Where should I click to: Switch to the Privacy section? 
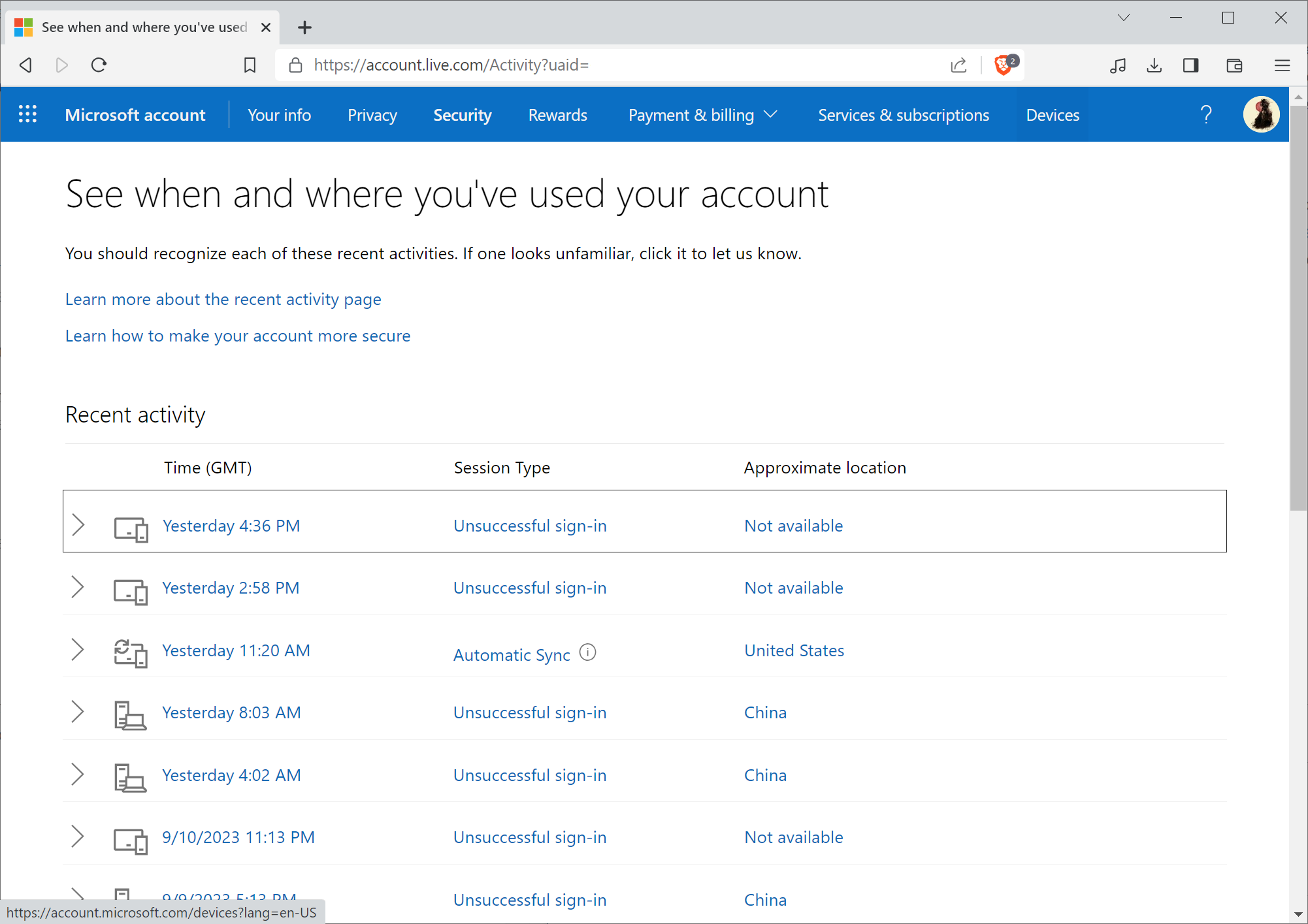[372, 114]
